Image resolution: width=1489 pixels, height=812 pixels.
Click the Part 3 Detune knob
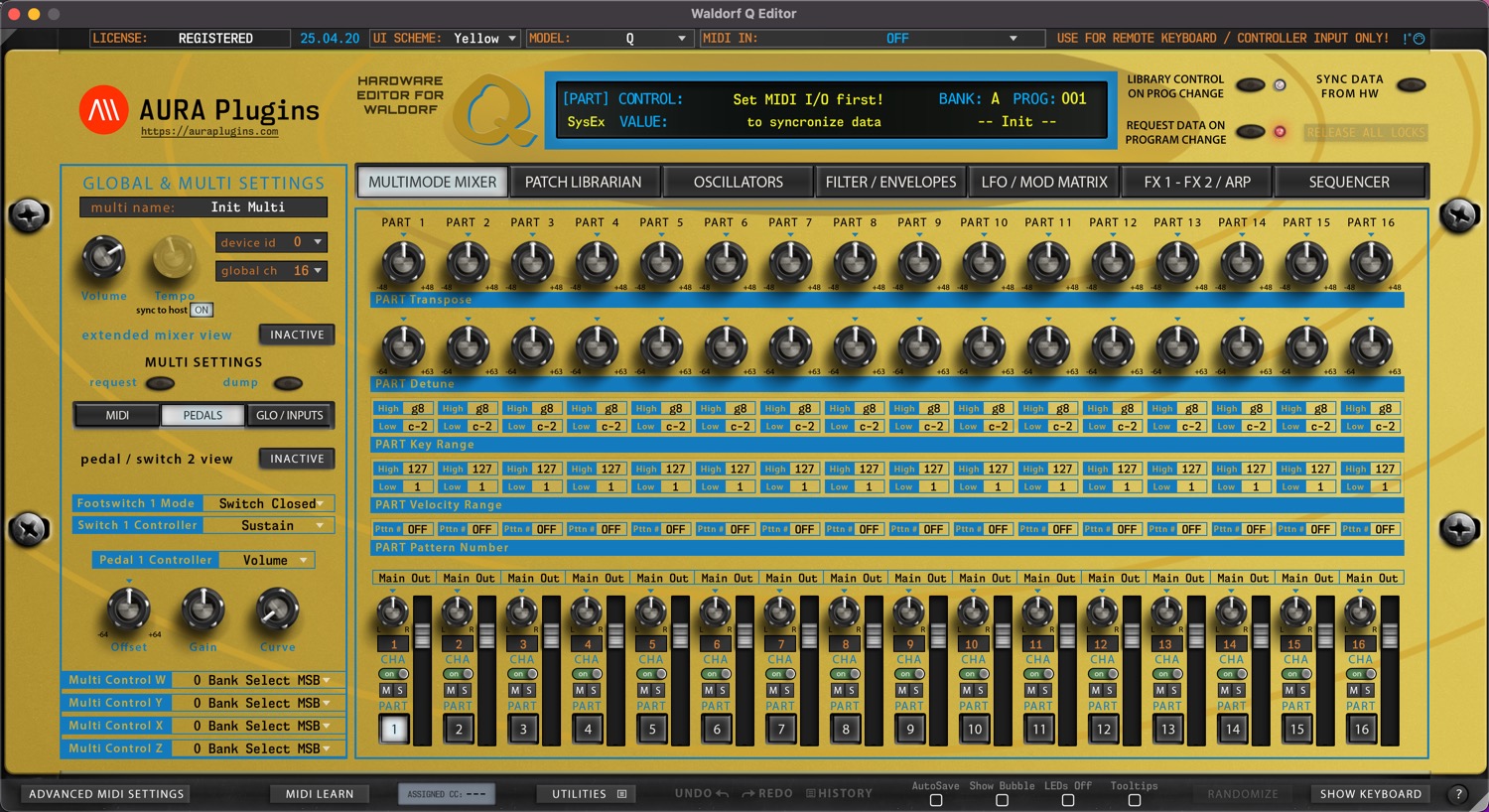(x=532, y=347)
